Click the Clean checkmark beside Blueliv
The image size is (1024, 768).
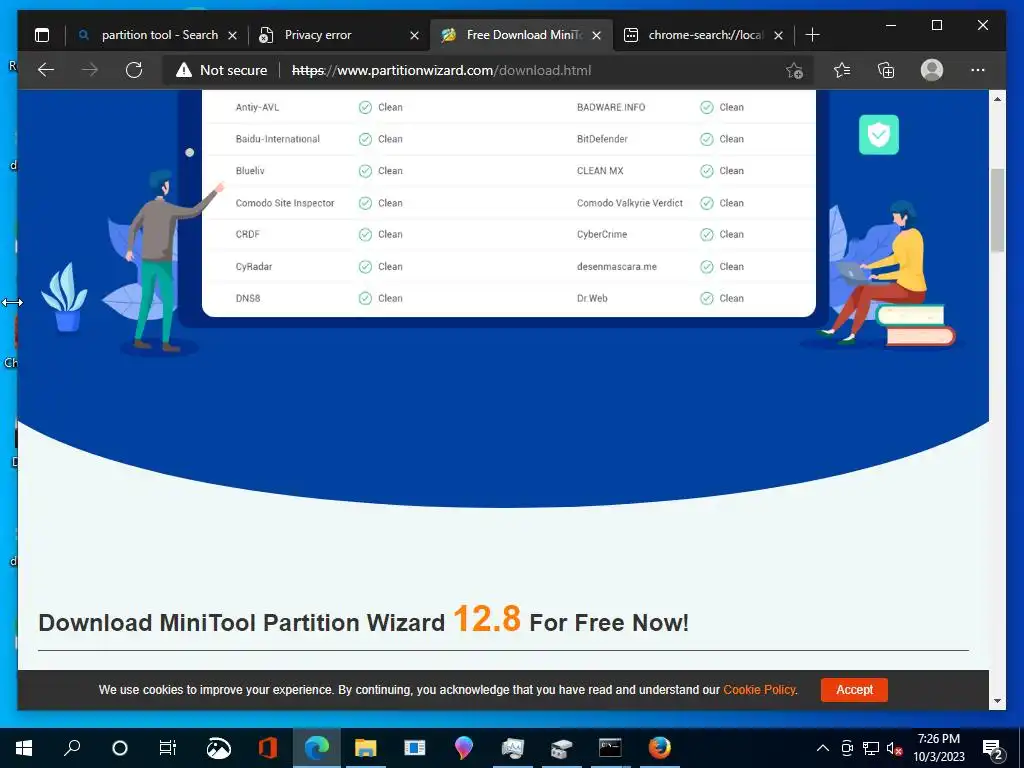(365, 171)
